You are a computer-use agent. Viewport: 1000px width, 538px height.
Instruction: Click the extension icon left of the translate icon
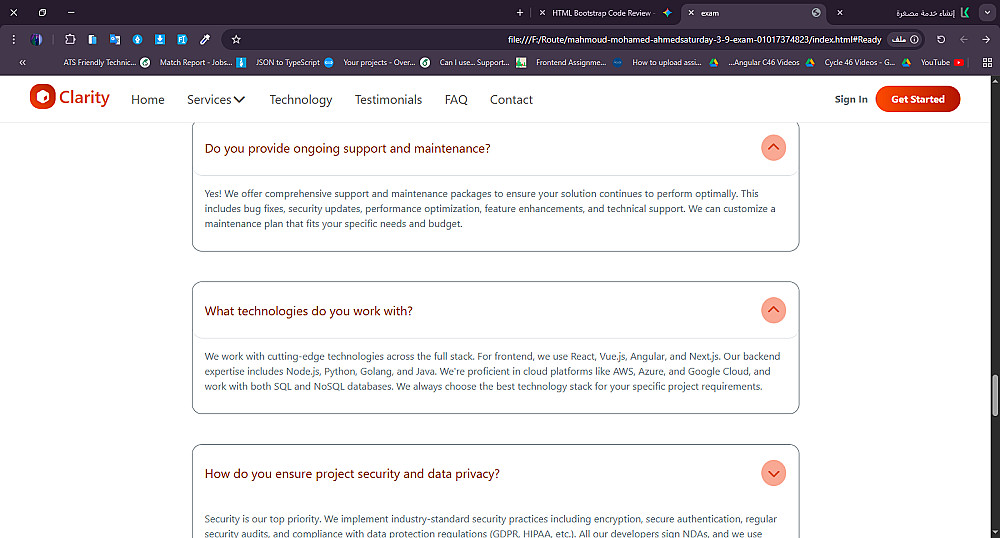pyautogui.click(x=92, y=40)
